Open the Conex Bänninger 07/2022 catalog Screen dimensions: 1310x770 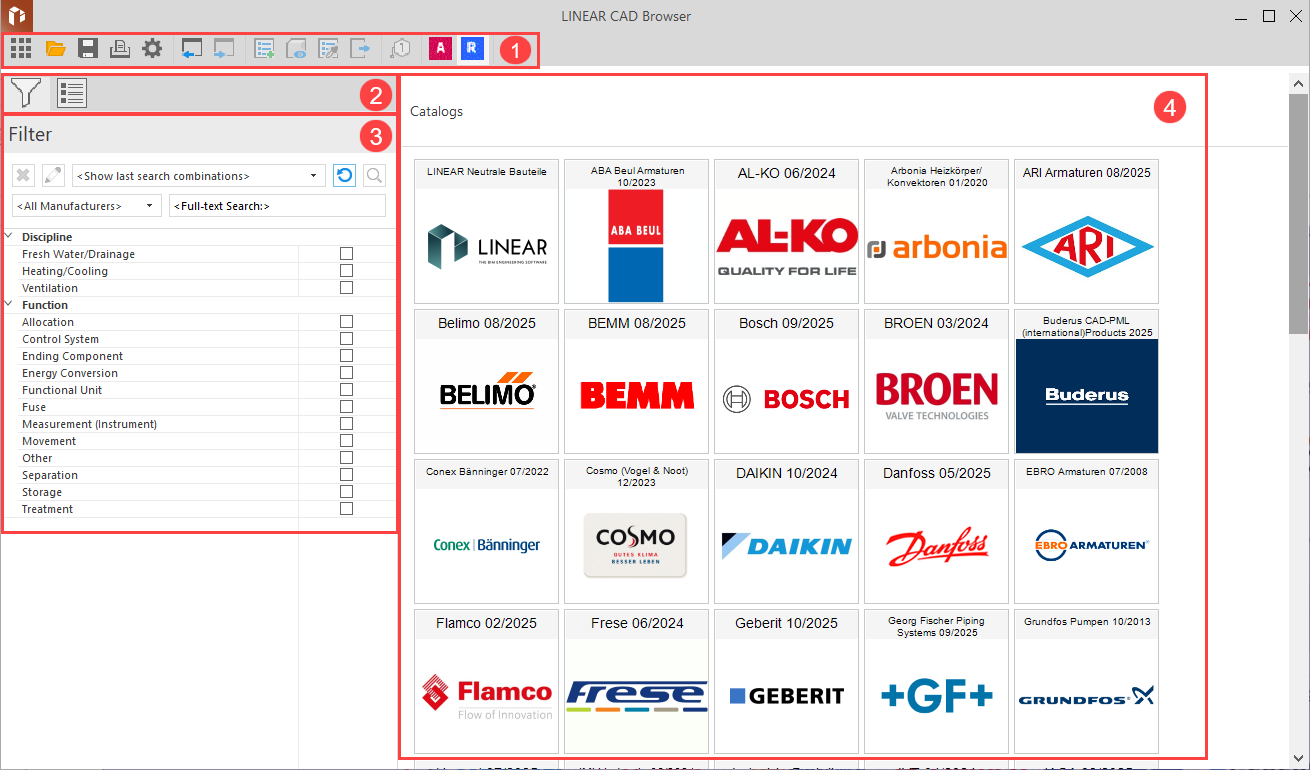(x=487, y=531)
